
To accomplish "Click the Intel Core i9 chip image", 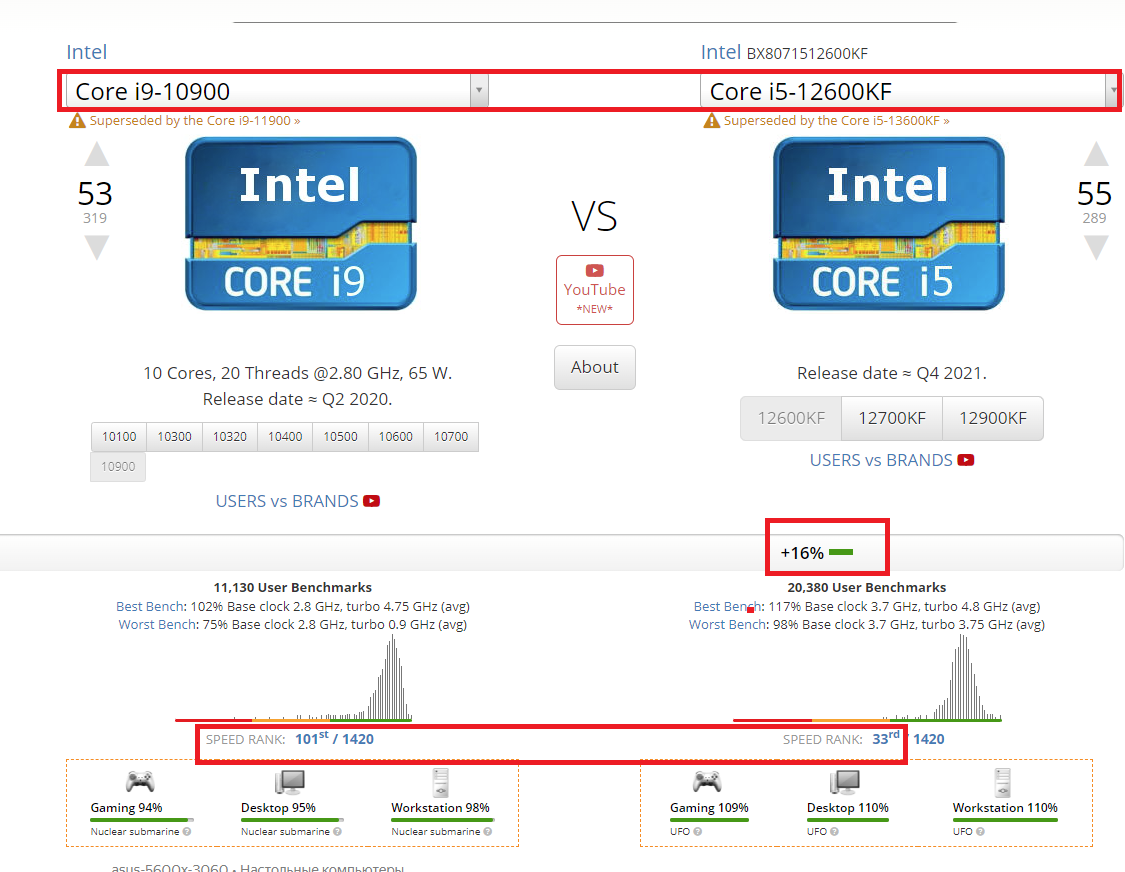I will pyautogui.click(x=301, y=224).
